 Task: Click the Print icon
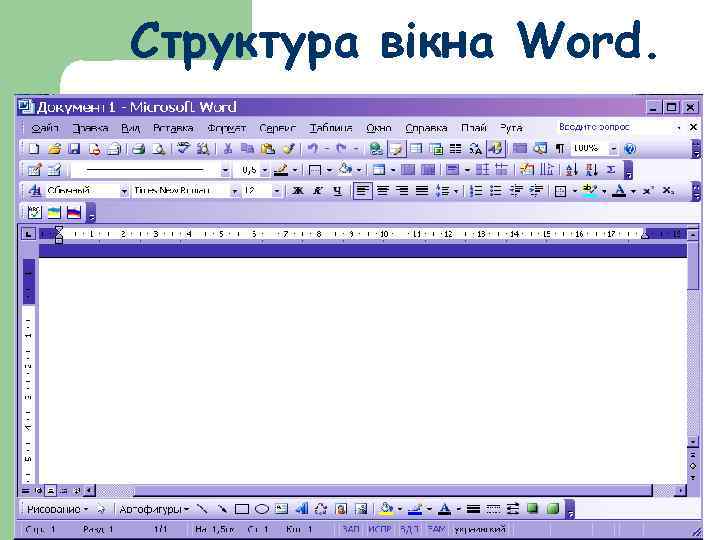tap(138, 149)
